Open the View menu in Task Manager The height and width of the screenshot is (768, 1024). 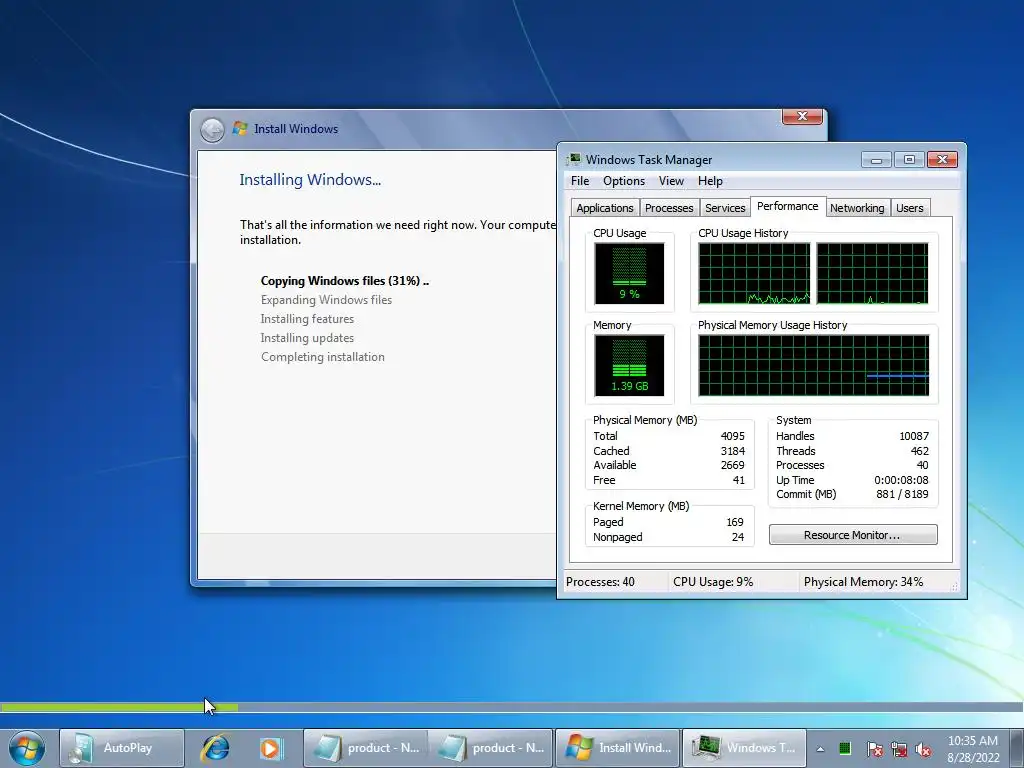(671, 181)
